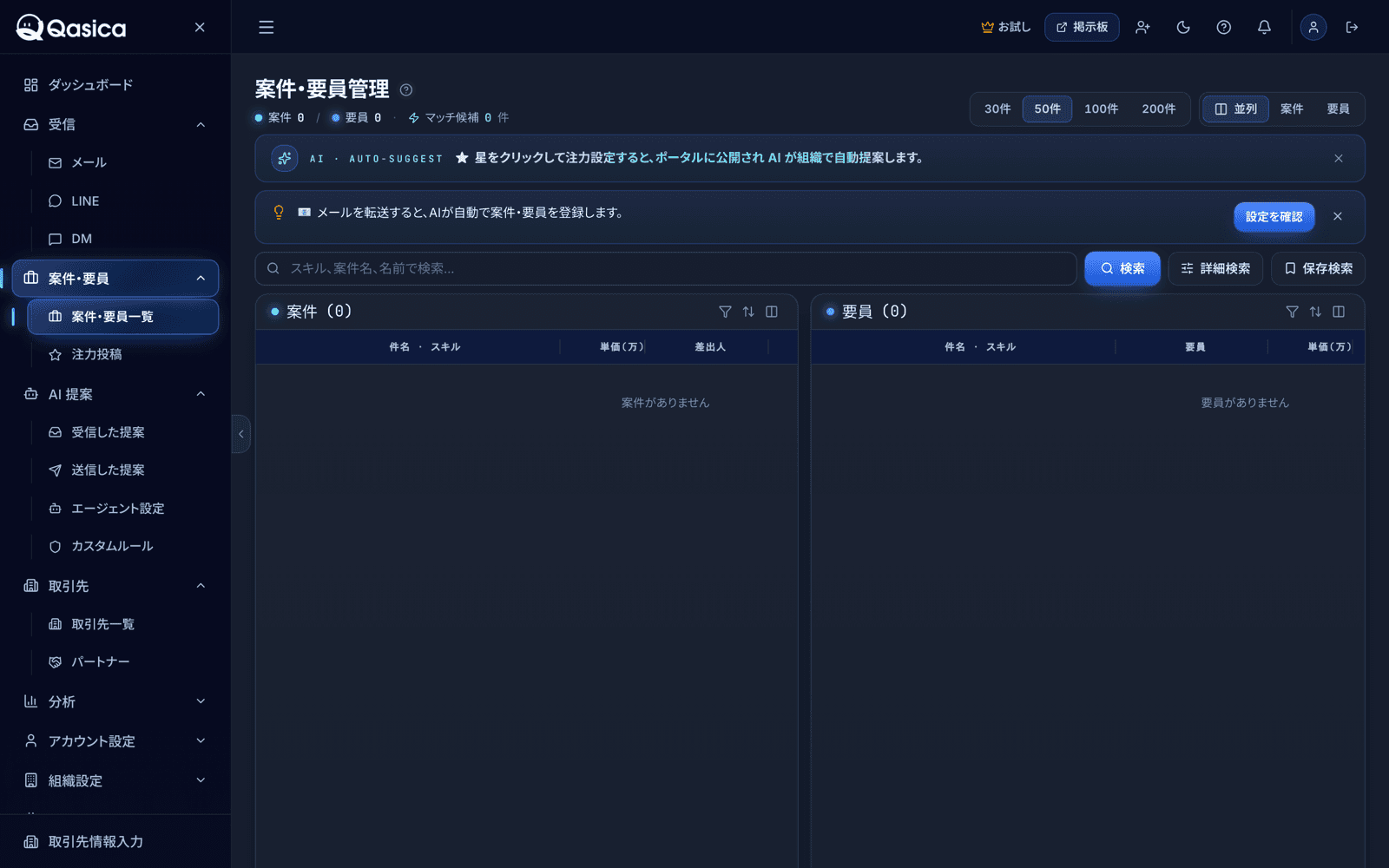
Task: Open エージェント設定 item
Action: tap(123, 509)
